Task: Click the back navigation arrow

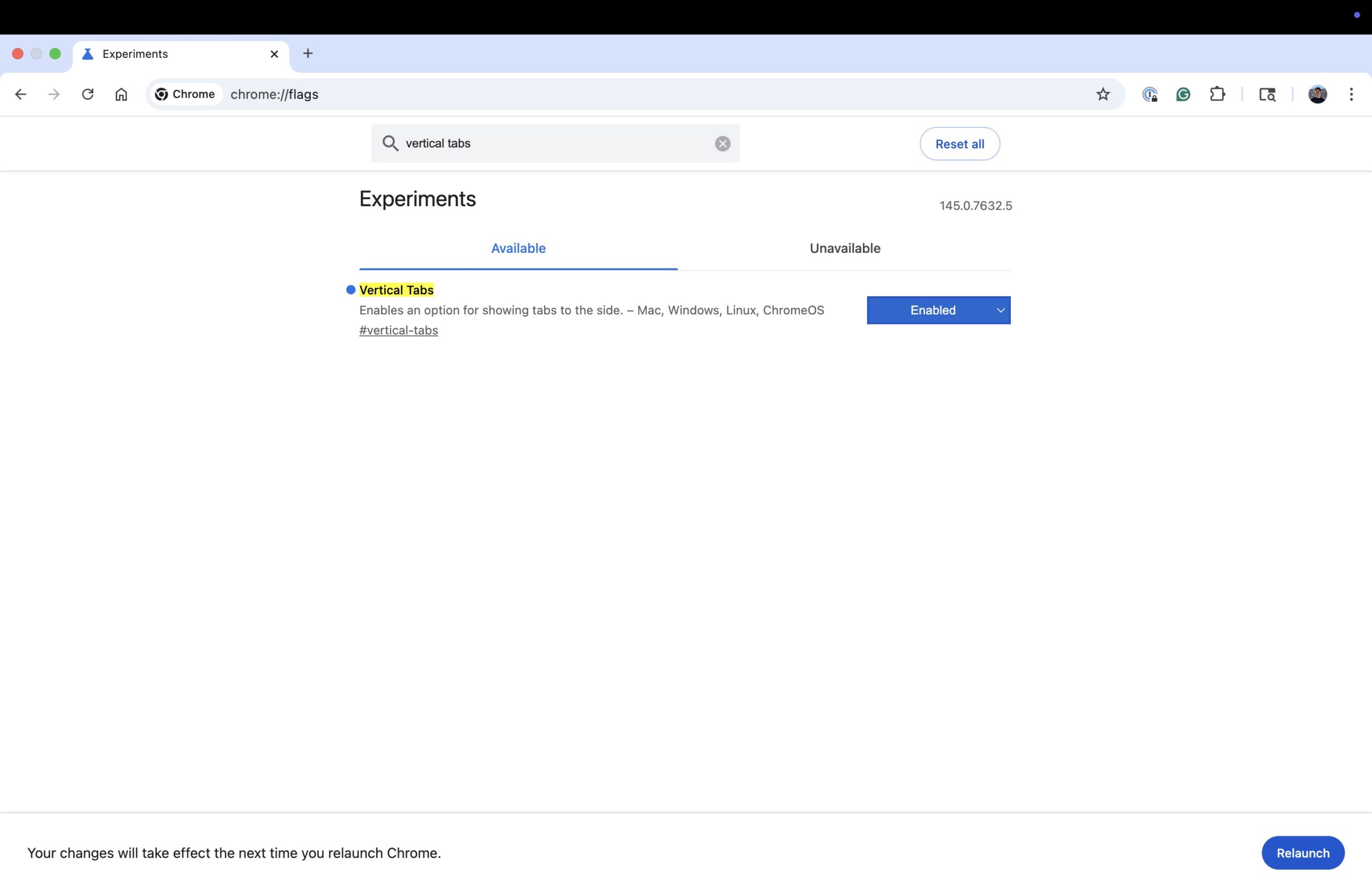Action: 21,94
